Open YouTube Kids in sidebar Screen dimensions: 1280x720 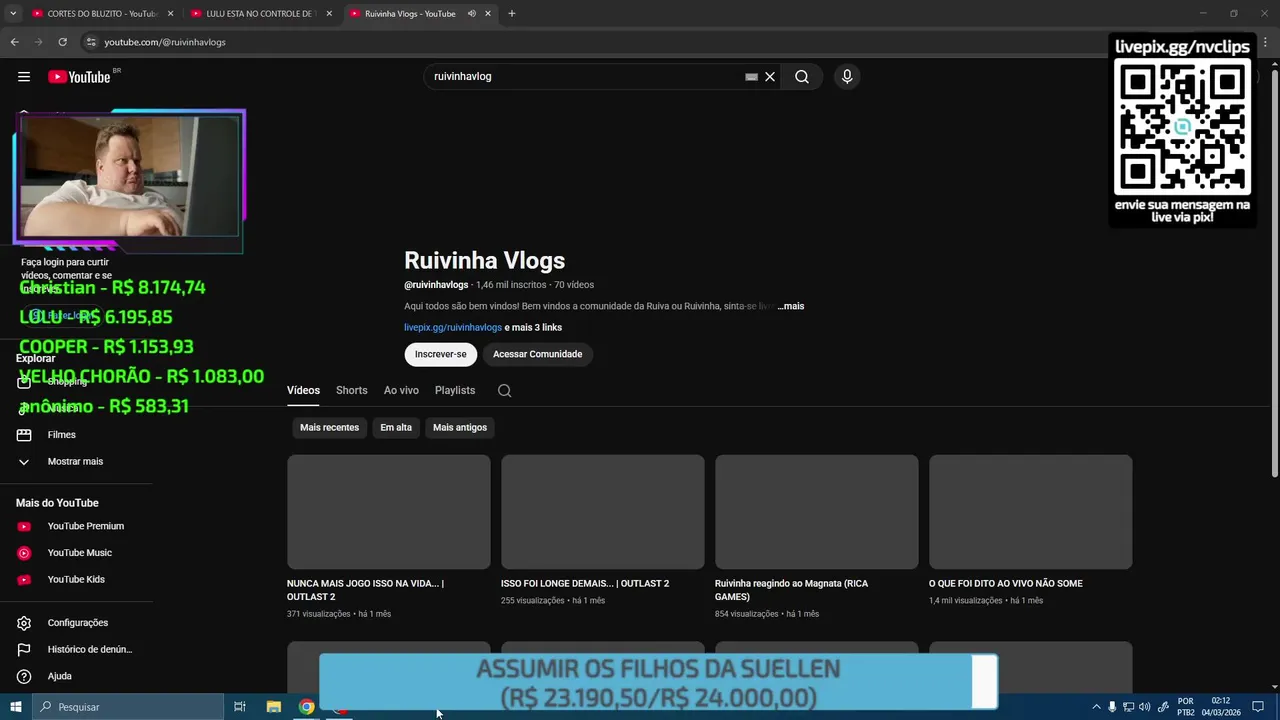(76, 580)
